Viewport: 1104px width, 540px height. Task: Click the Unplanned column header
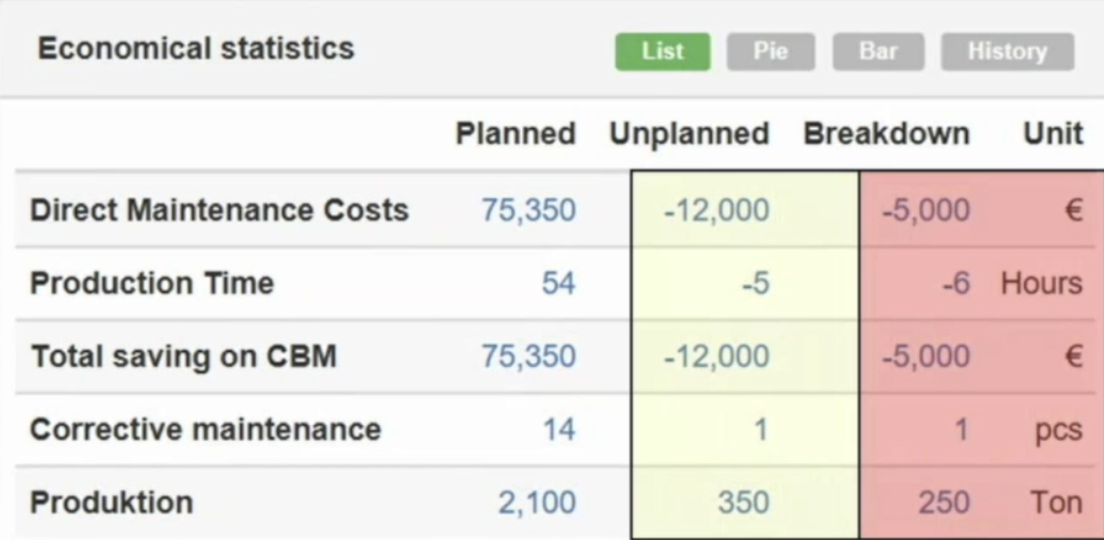(x=689, y=134)
